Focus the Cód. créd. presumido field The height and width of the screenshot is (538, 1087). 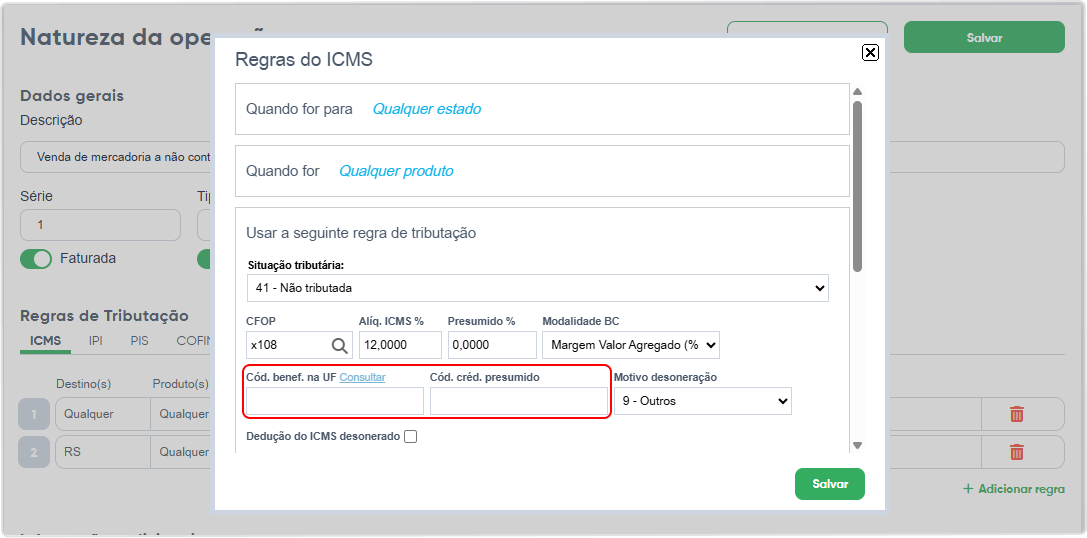(519, 401)
